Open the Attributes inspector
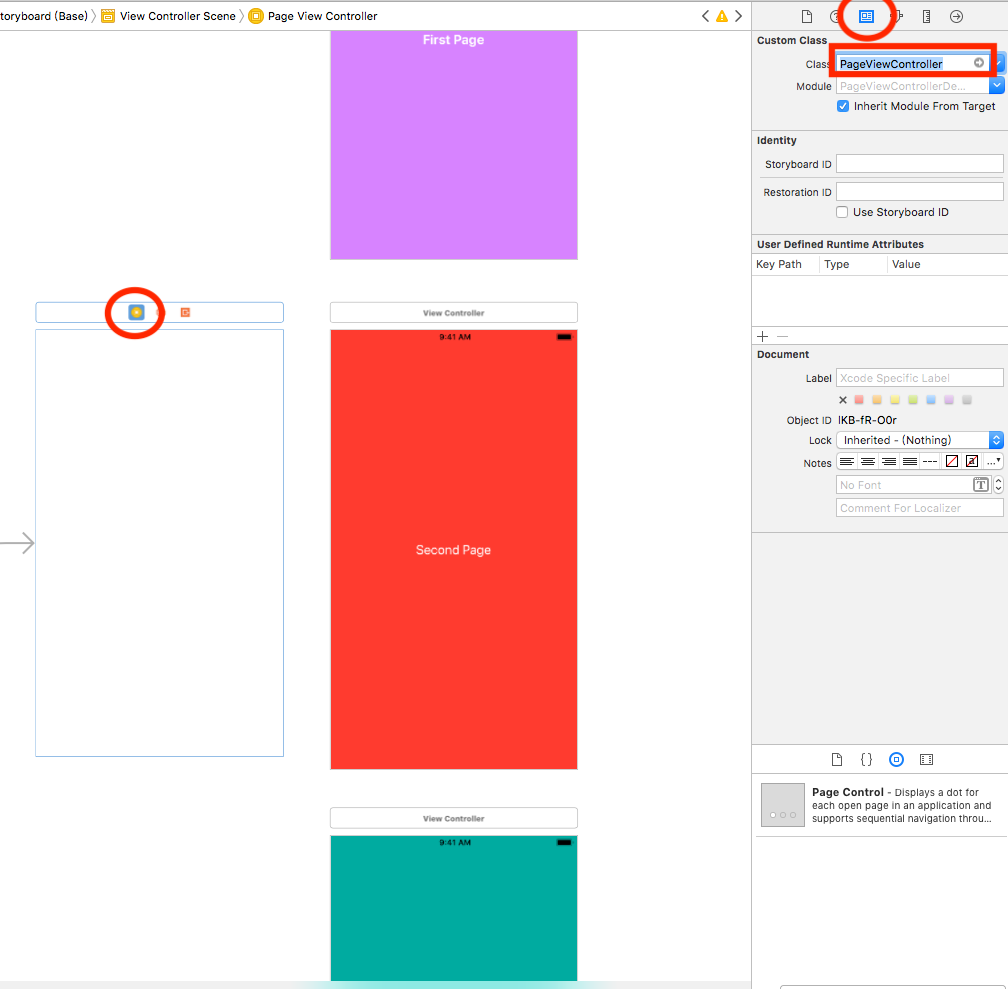 click(896, 16)
